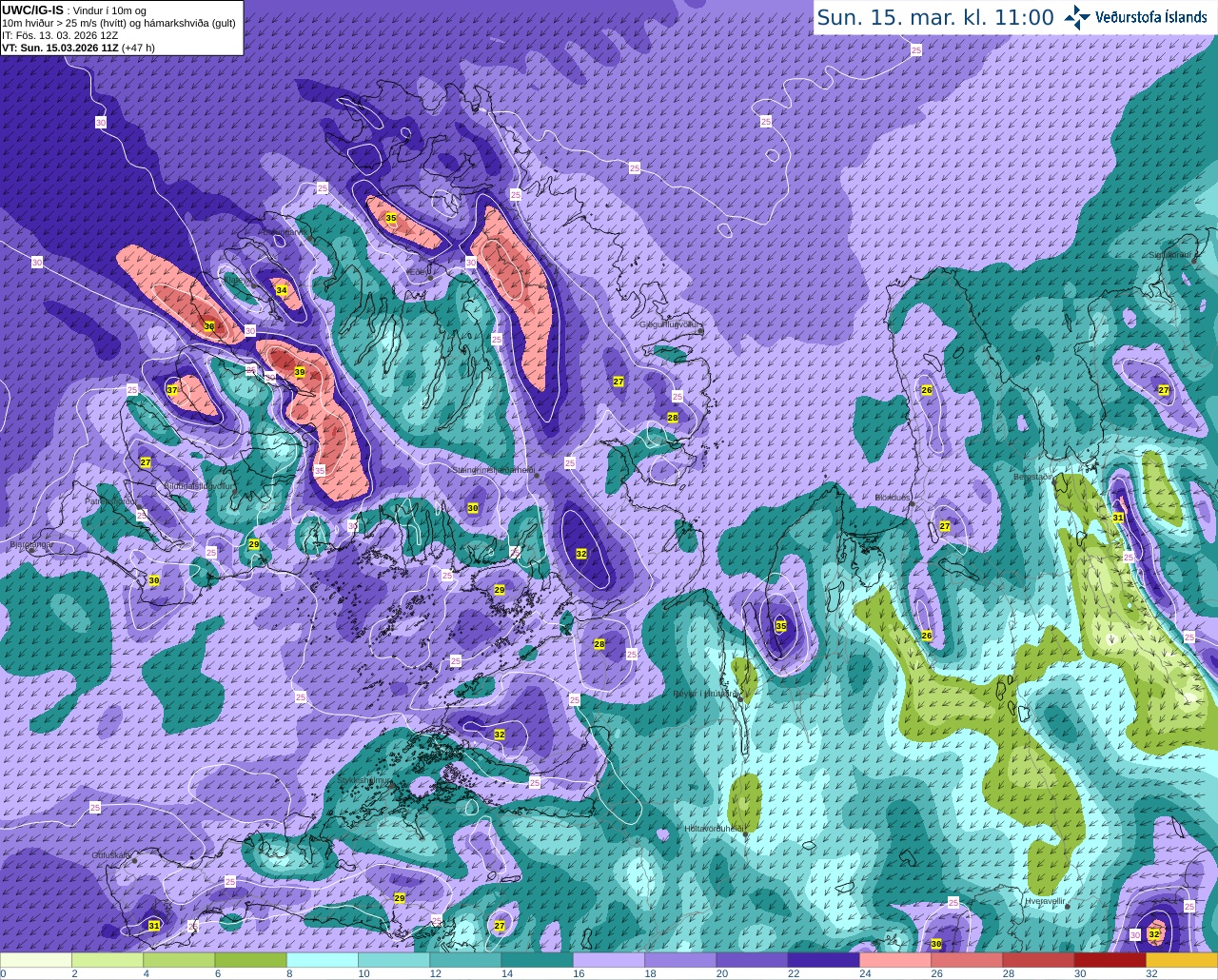This screenshot has height=980, width=1218.
Task: Click the pink legend swatch between 24 and 26
Action: click(895, 960)
